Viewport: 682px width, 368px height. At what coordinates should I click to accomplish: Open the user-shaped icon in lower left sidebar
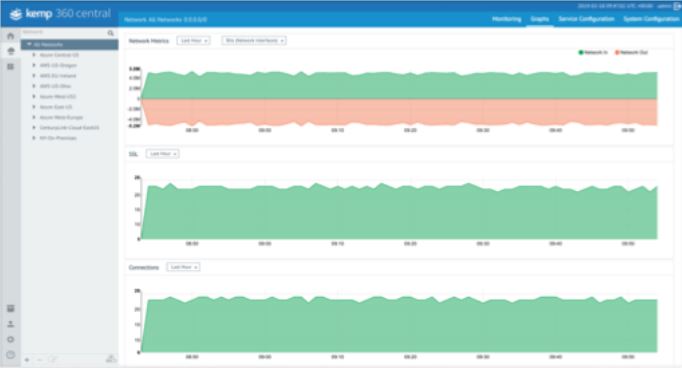(10, 324)
